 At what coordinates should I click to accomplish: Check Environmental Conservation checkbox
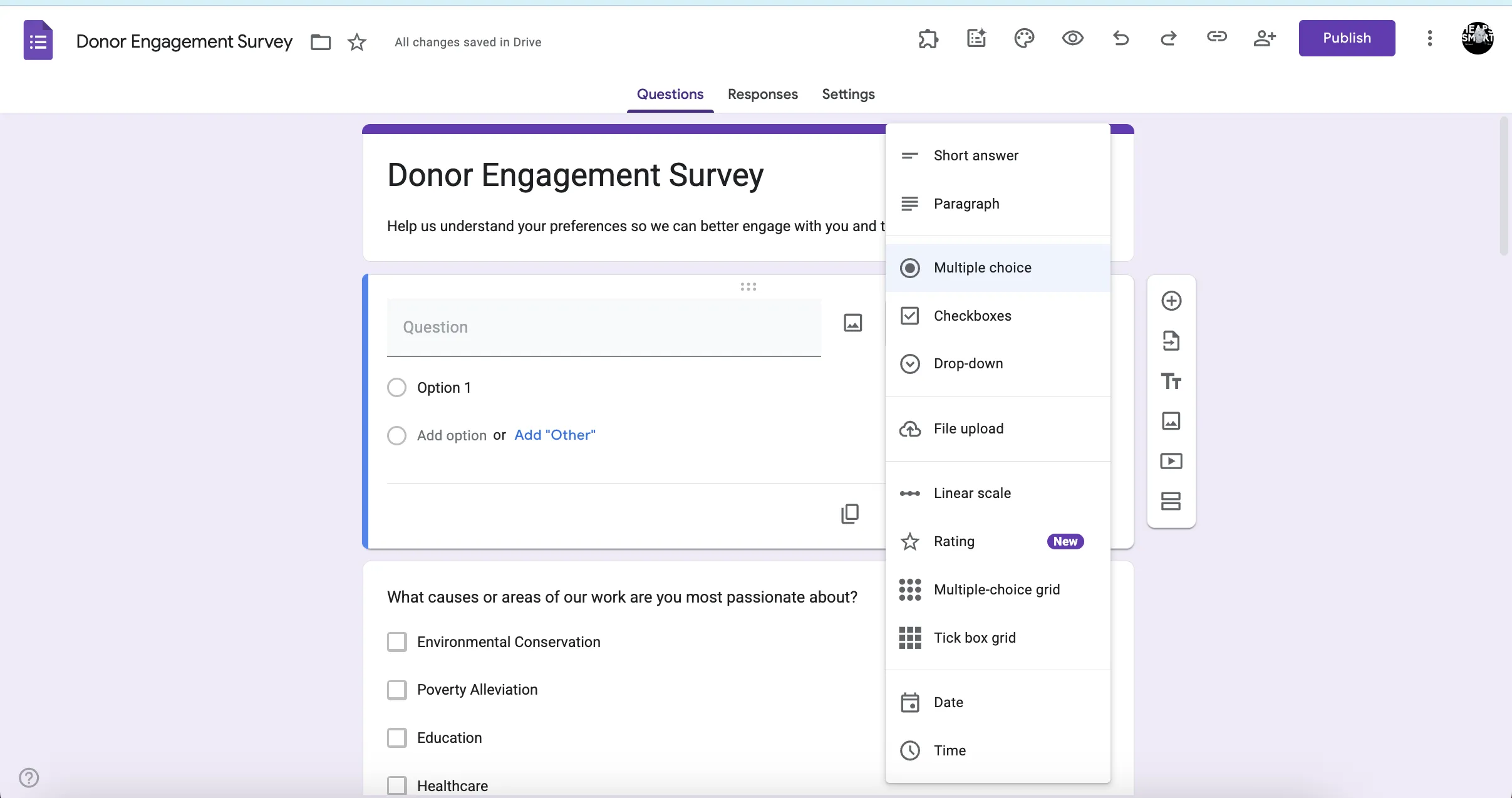click(396, 642)
